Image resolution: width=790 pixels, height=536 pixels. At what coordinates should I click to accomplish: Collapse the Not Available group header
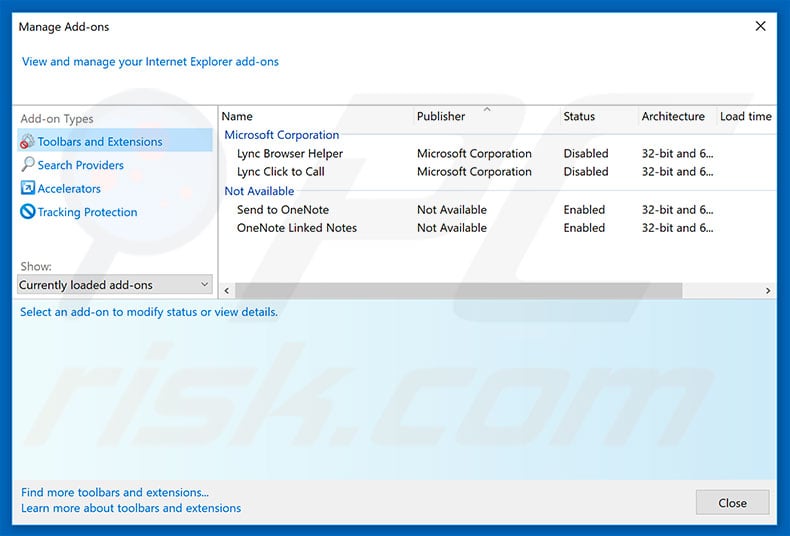[x=259, y=191]
